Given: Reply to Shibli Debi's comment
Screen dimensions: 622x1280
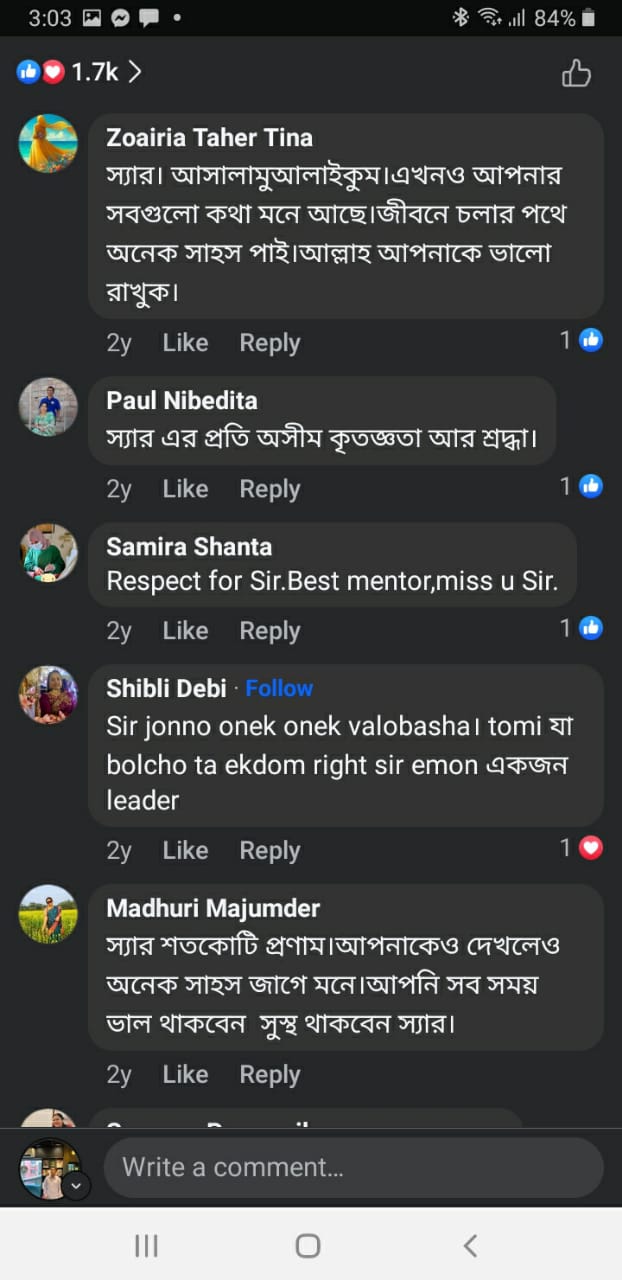Looking at the screenshot, I should click(x=269, y=851).
